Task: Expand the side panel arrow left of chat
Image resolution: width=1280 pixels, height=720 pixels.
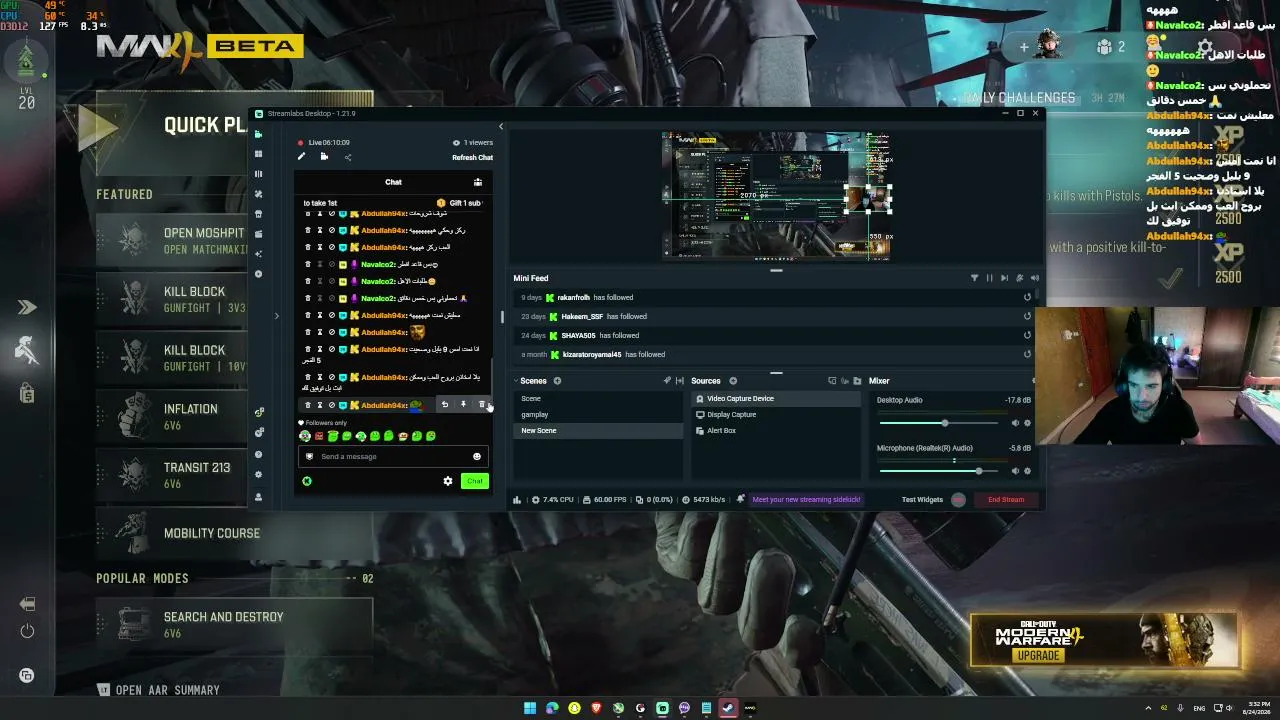Action: (x=277, y=316)
